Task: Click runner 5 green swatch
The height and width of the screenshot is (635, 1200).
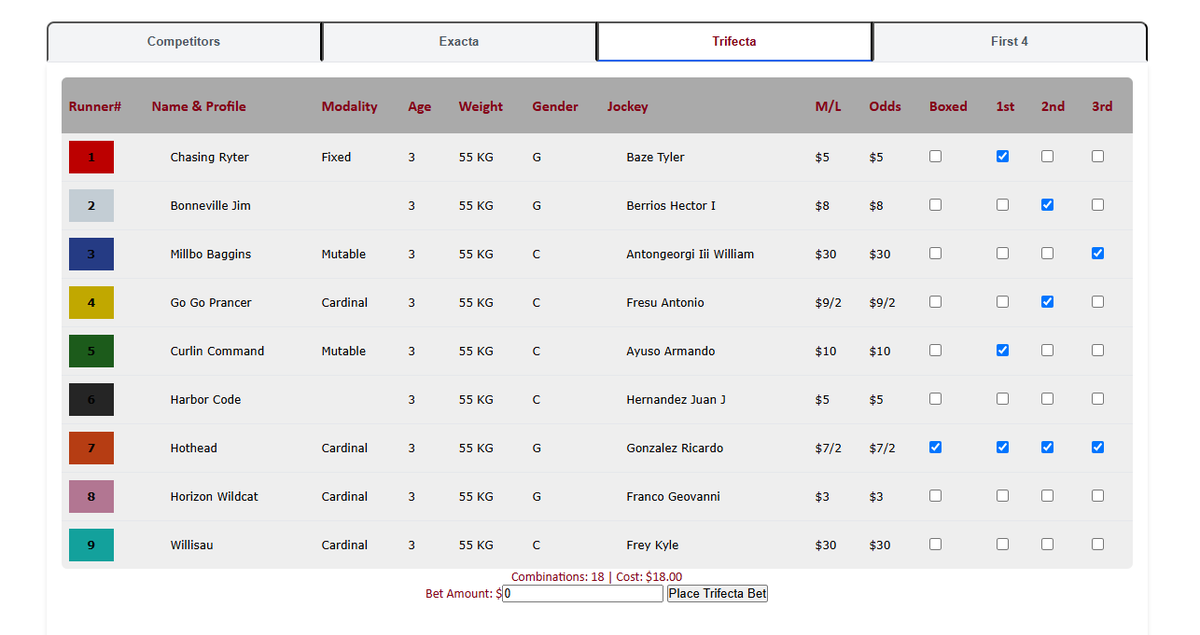Action: click(91, 351)
